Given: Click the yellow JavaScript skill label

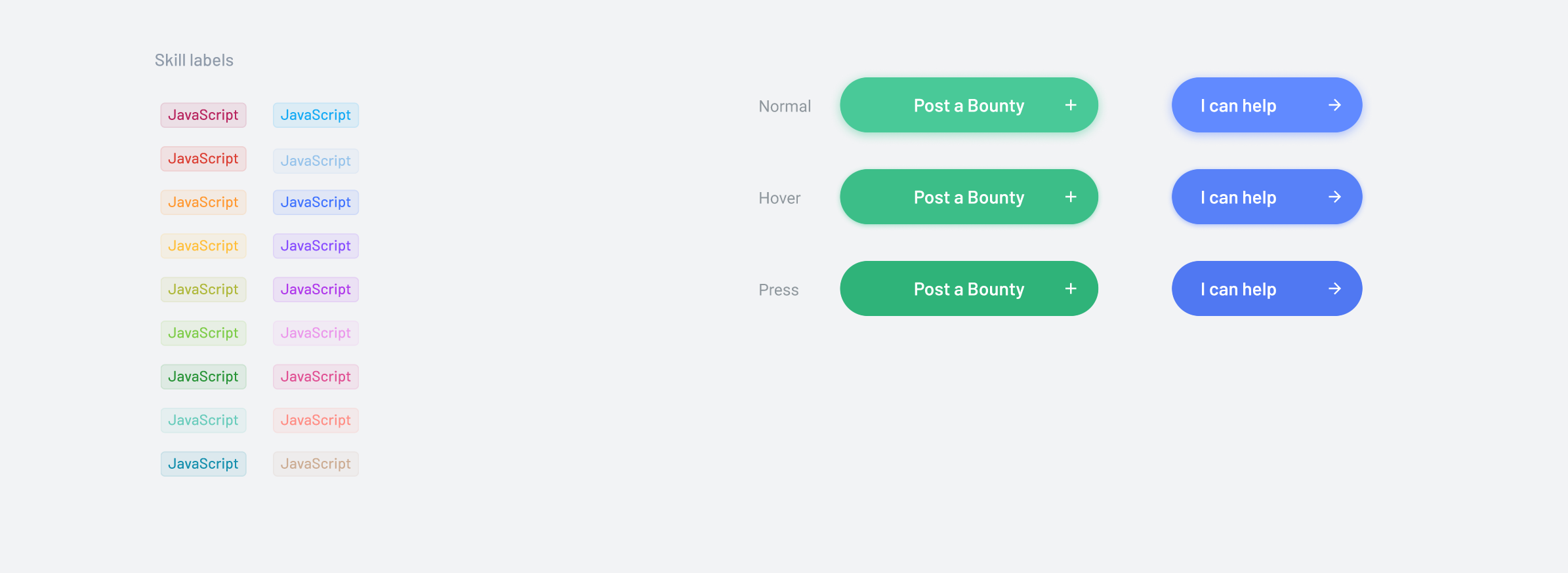Looking at the screenshot, I should coord(203,246).
